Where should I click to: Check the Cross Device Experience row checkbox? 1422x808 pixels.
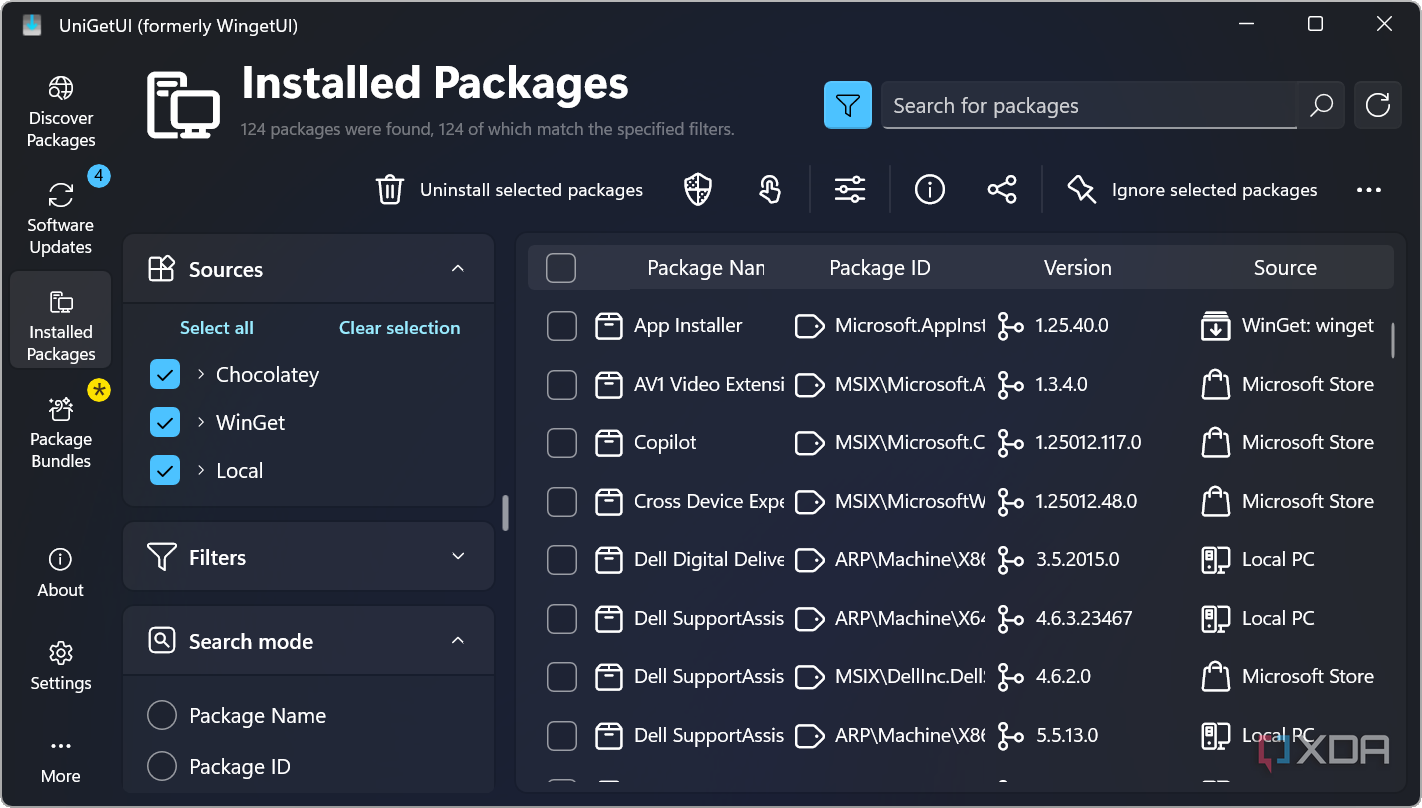coord(562,502)
